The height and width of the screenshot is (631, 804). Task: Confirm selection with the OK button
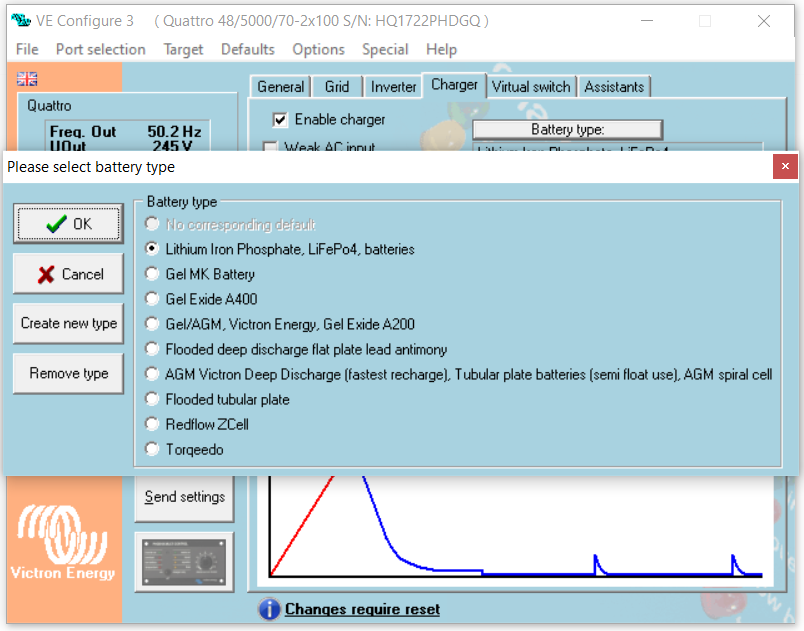[68, 223]
